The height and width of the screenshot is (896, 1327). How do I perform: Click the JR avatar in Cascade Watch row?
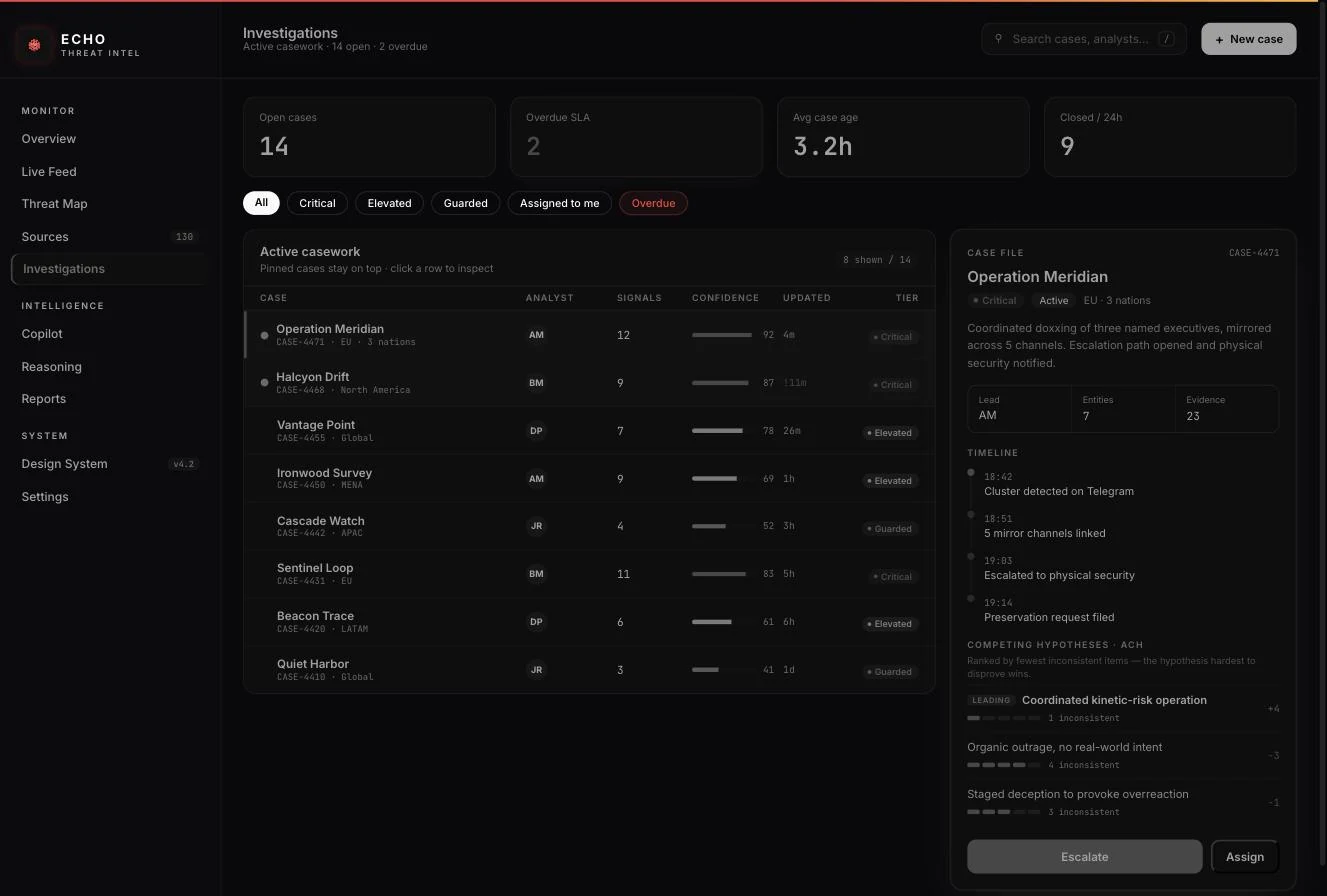536,526
